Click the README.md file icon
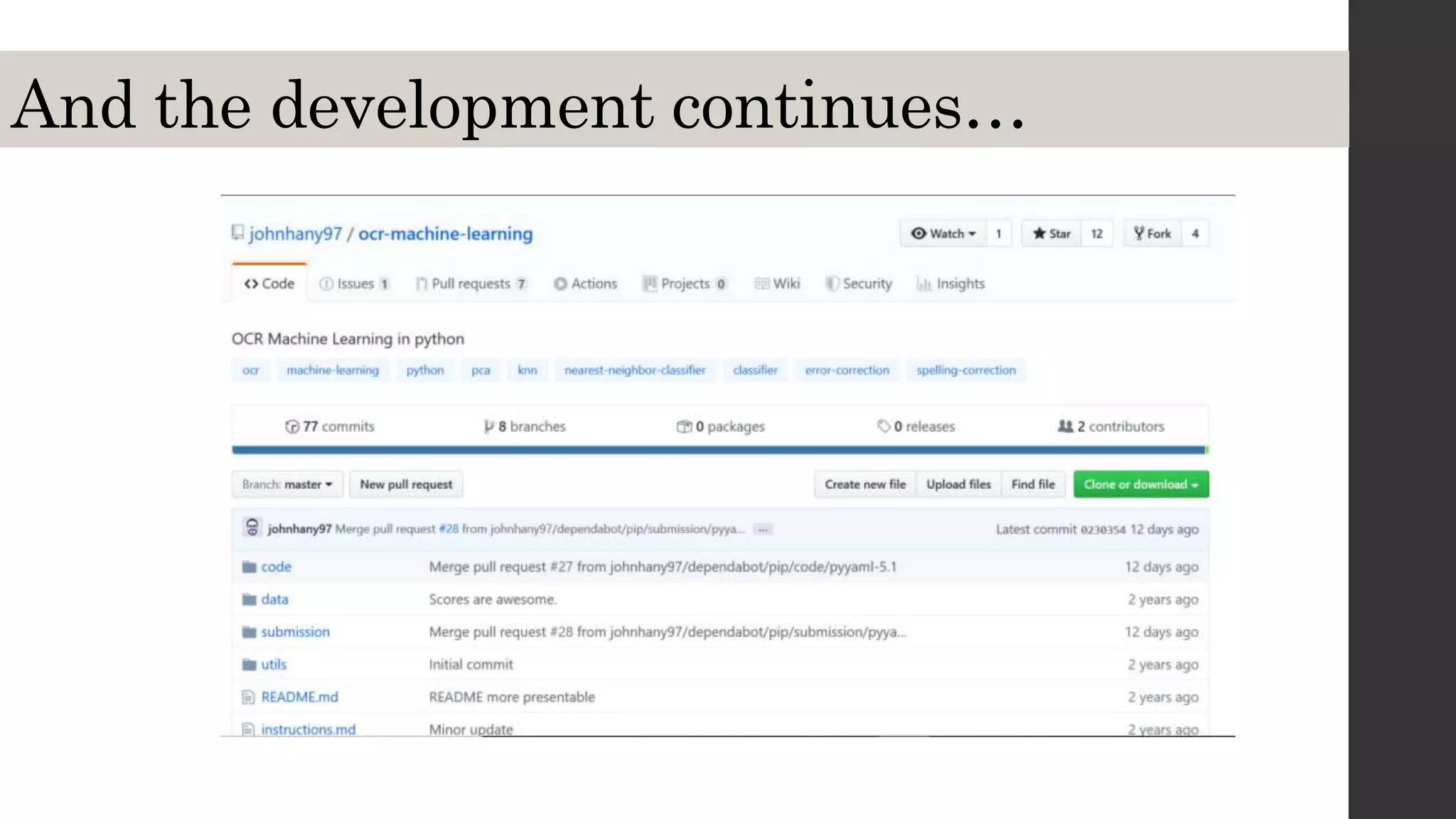This screenshot has height=819, width=1456. tap(248, 697)
